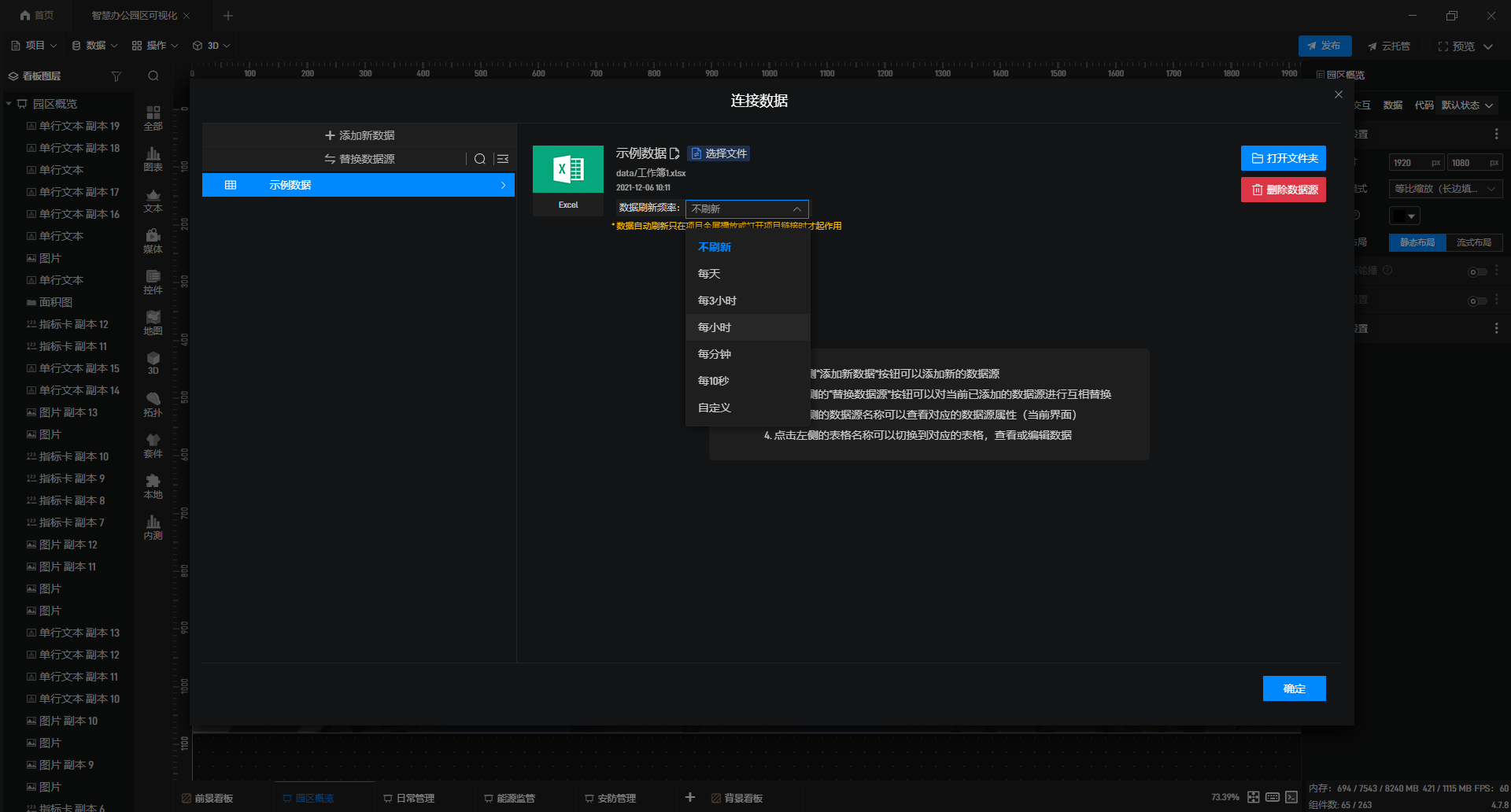Screen dimensions: 1511x812
Task: Expand the 项目 menu
Action: pos(35,46)
